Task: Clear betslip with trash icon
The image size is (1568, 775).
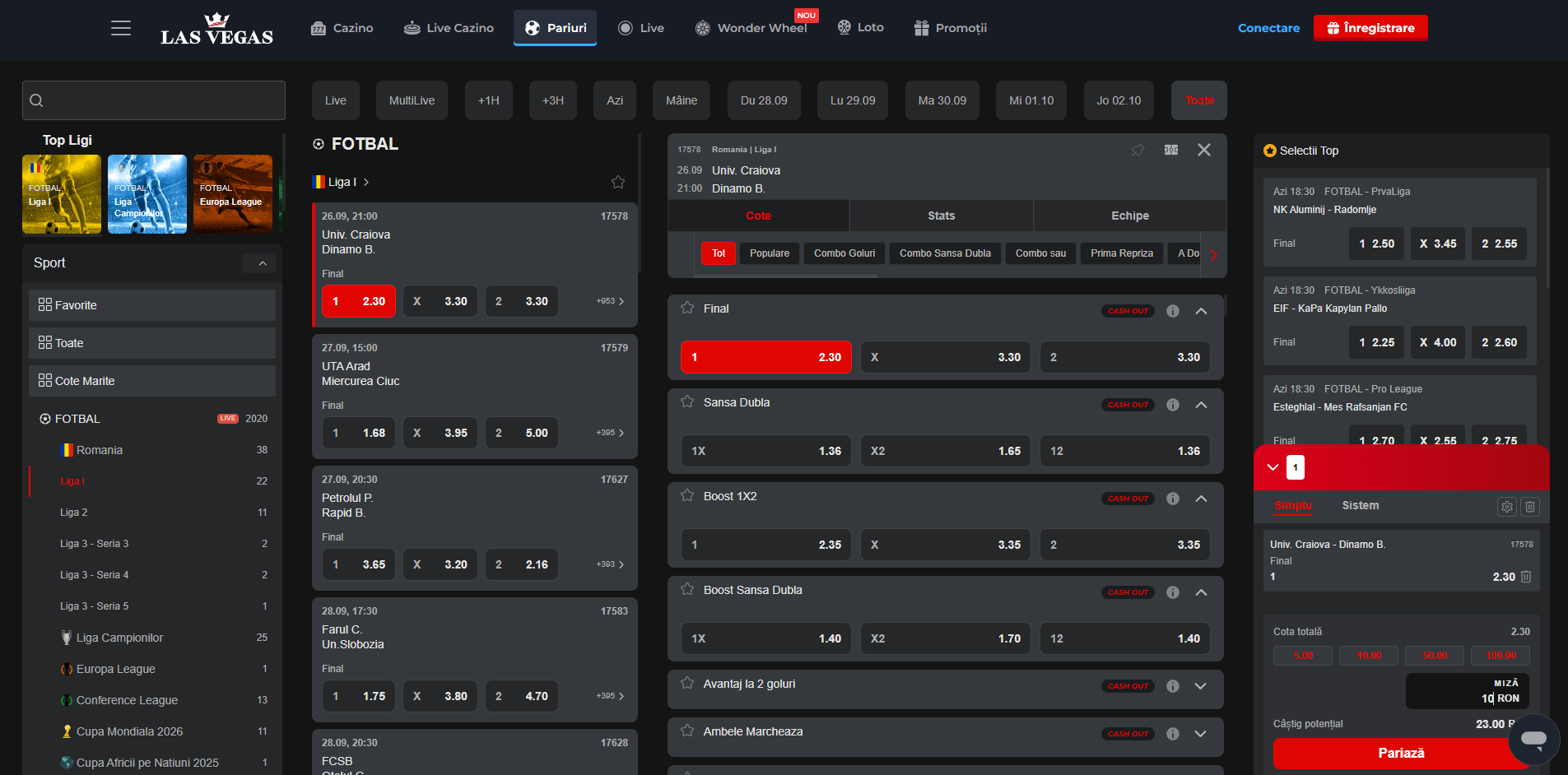Action: (1530, 507)
